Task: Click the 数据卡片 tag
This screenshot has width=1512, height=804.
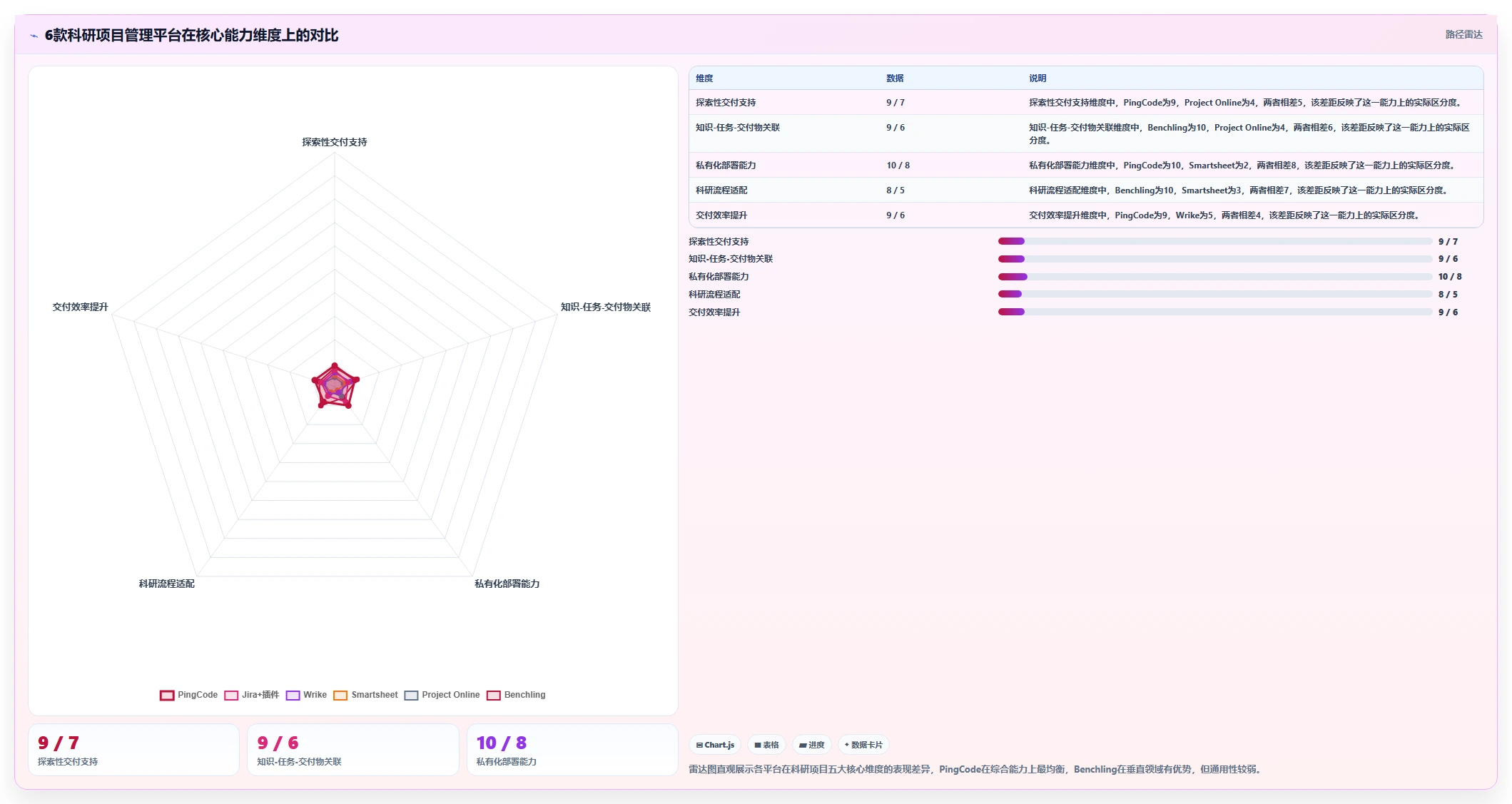Action: pos(863,745)
